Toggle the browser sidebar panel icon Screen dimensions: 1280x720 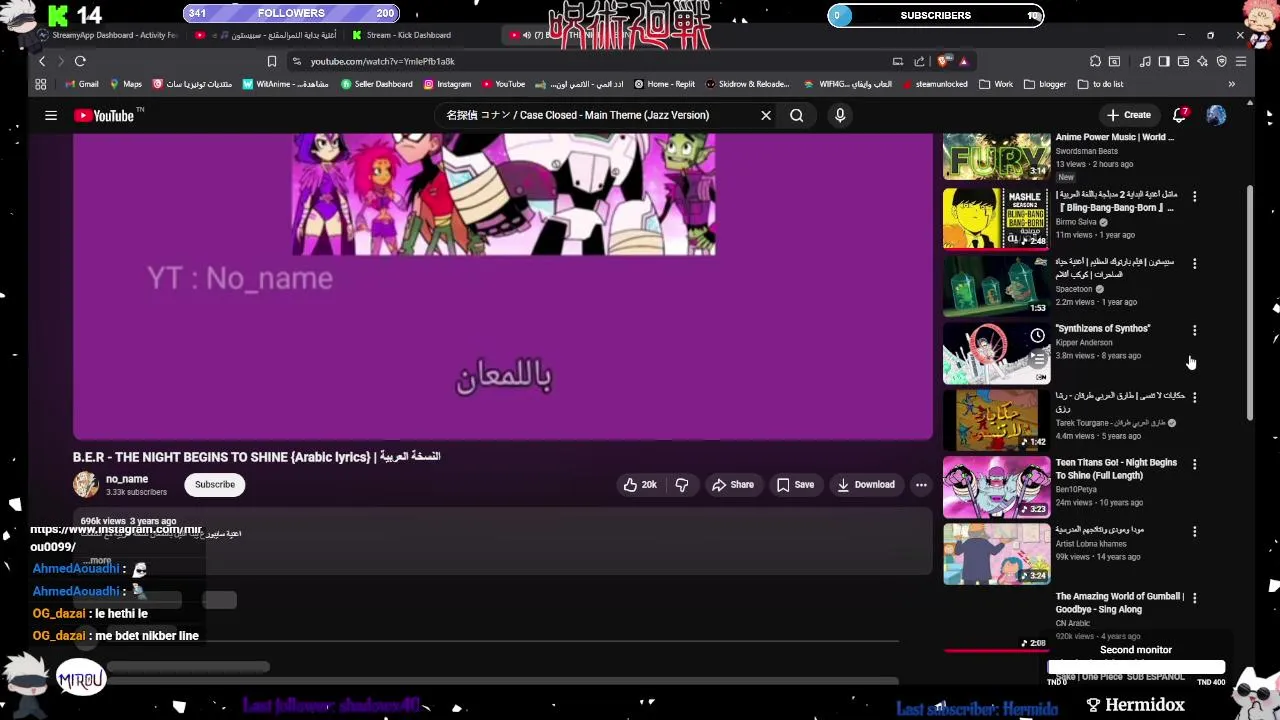pos(1164,61)
